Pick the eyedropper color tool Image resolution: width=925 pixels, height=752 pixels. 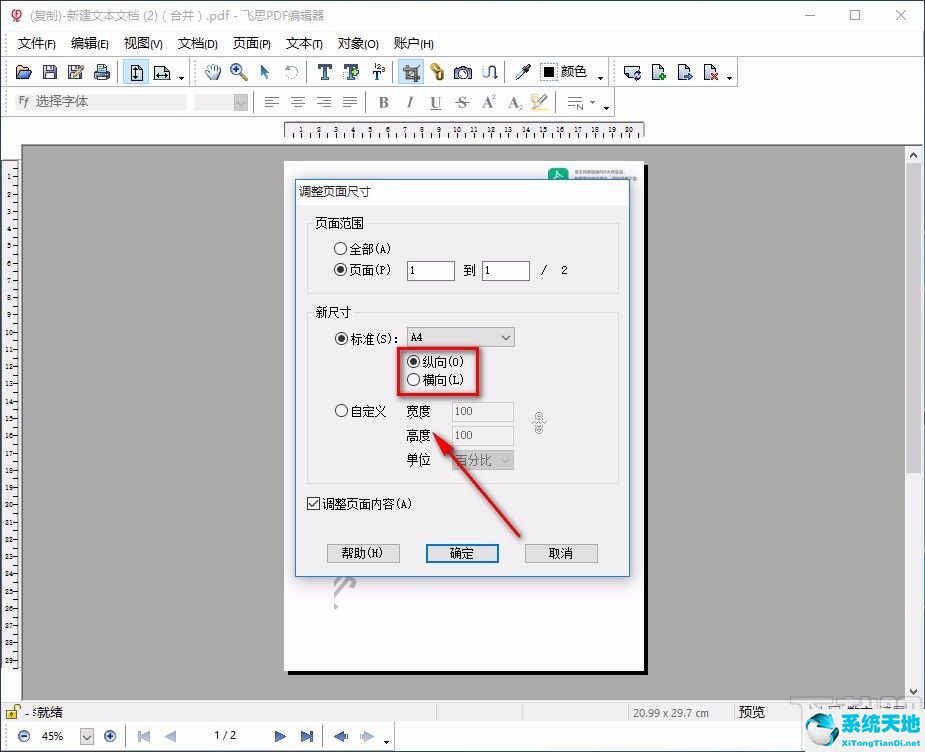click(522, 72)
